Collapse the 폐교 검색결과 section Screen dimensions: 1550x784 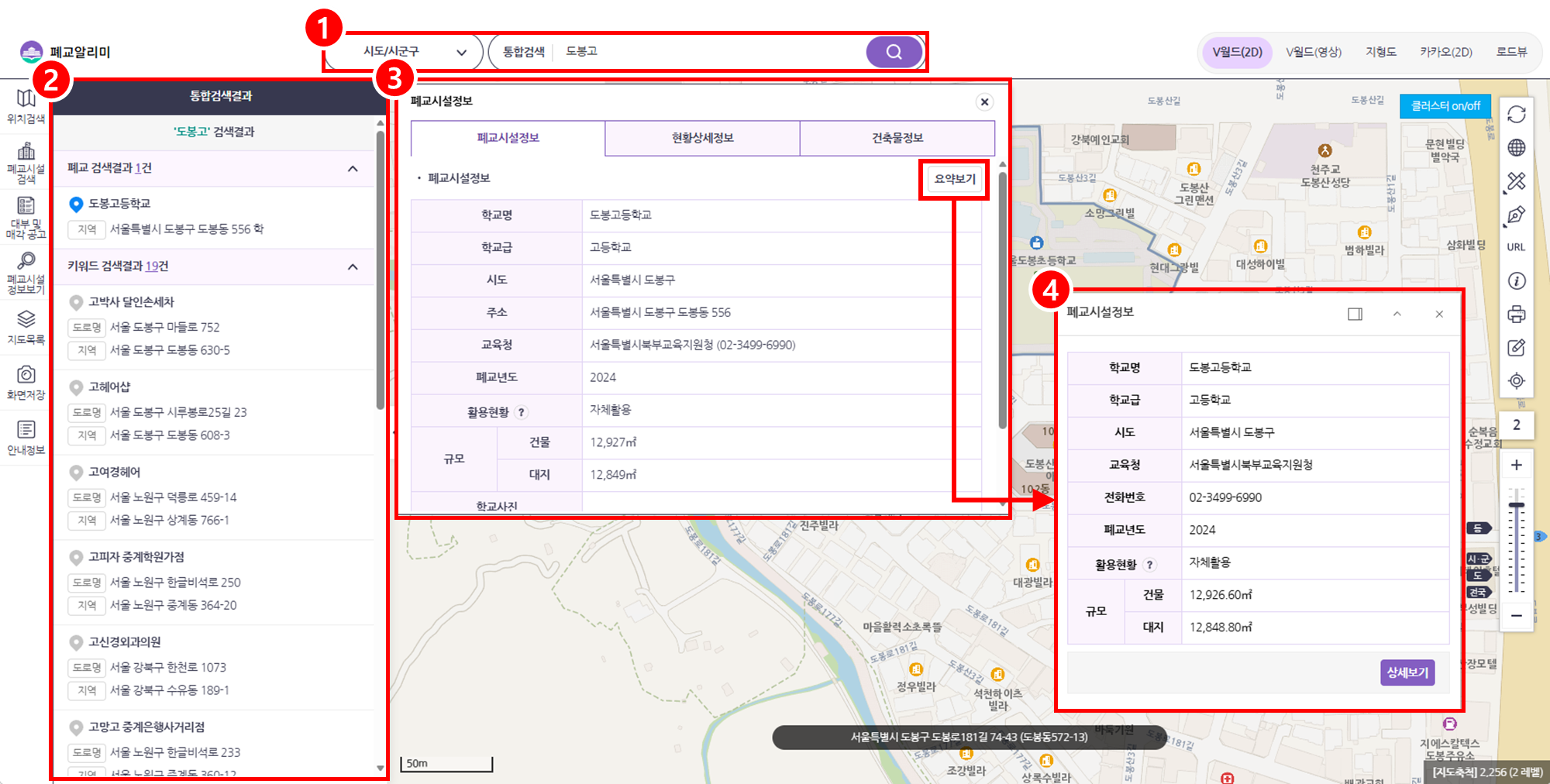[x=353, y=169]
